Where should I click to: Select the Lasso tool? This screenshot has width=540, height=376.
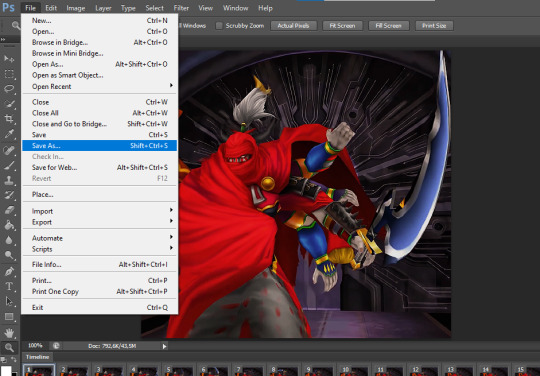point(9,89)
